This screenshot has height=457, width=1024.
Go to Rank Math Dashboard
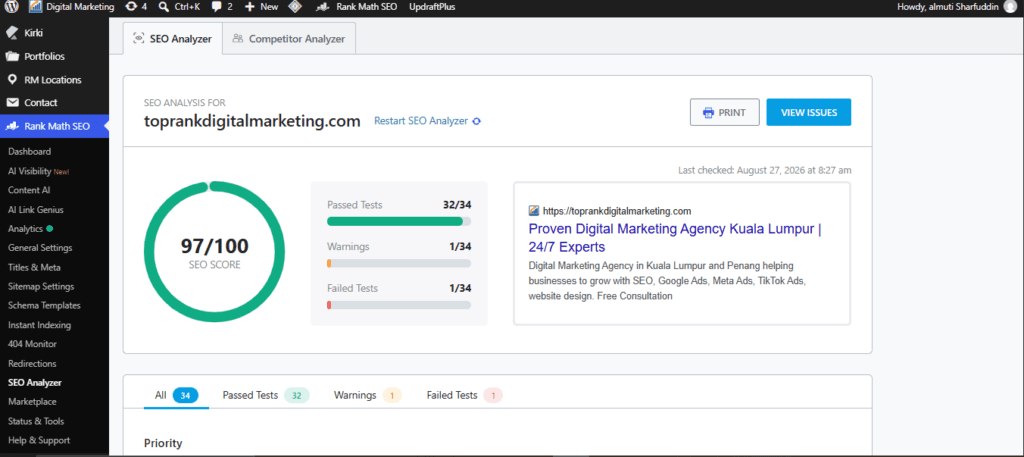pyautogui.click(x=29, y=151)
